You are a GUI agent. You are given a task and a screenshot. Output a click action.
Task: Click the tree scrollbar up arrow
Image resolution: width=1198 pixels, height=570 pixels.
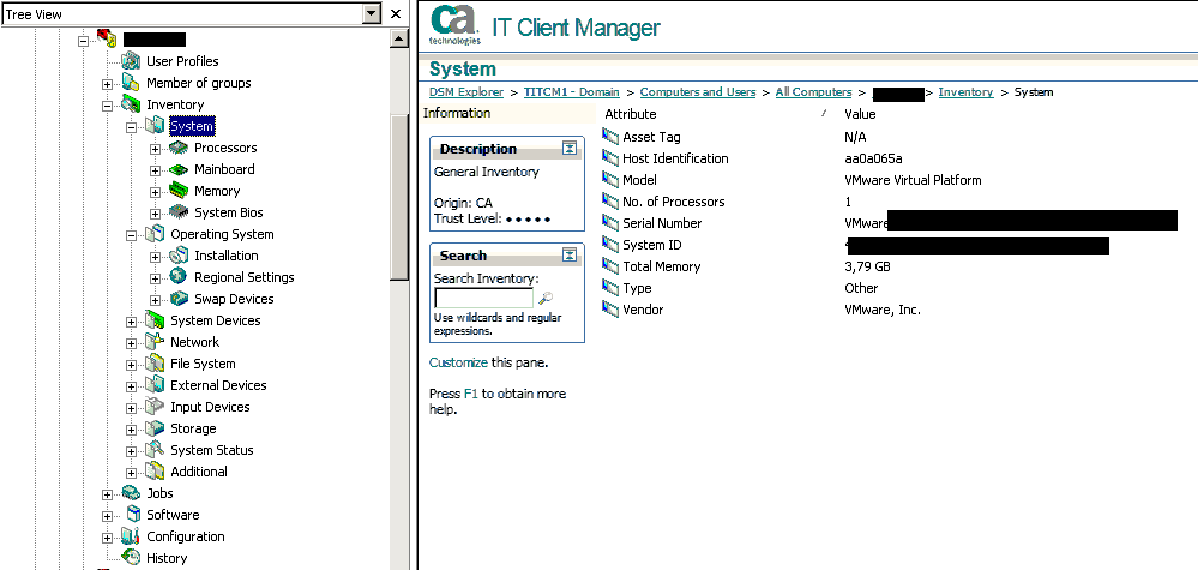pos(398,39)
